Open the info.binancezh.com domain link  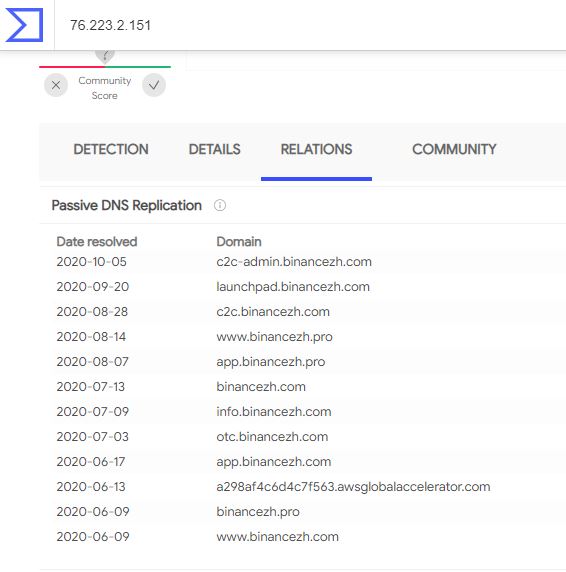274,412
